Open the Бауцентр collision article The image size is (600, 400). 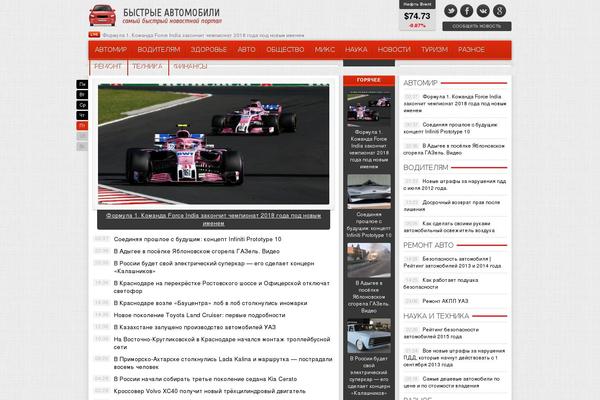[210, 303]
